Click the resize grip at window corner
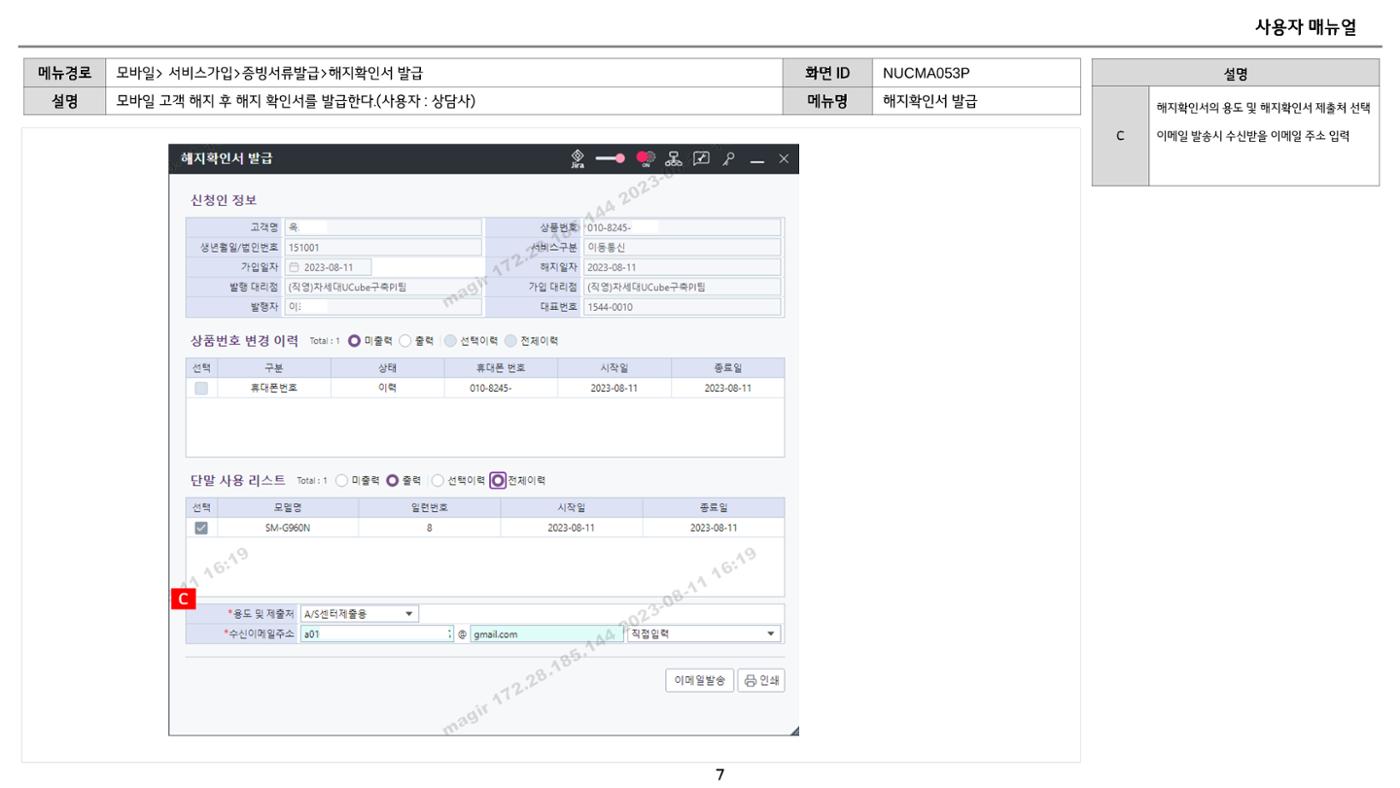This screenshot has height=788, width=1400. tap(794, 730)
